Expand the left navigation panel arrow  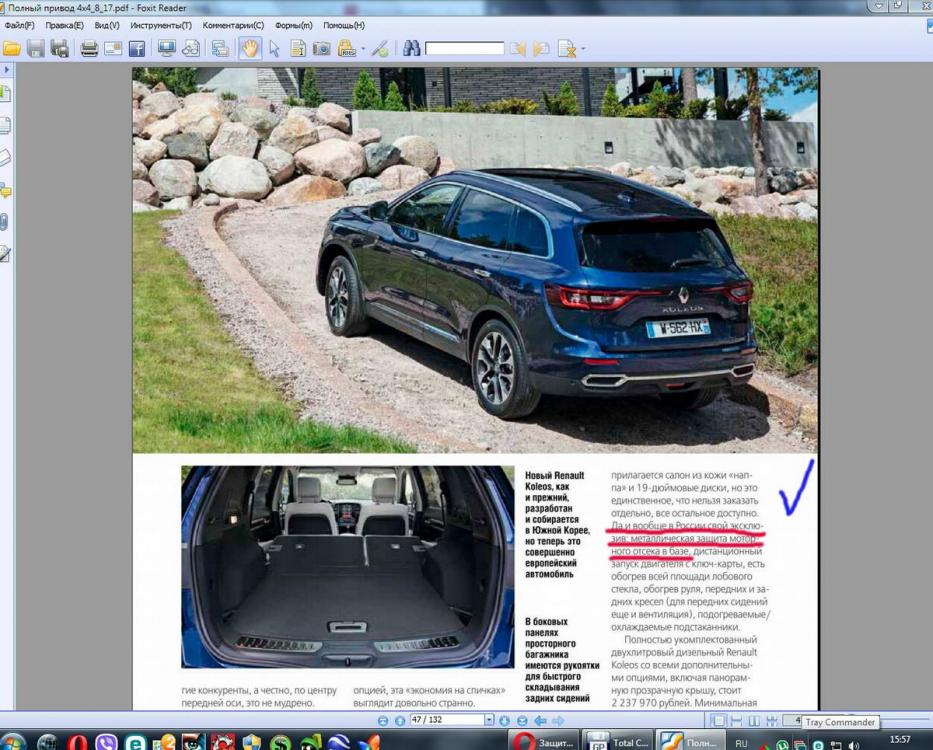click(x=7, y=70)
